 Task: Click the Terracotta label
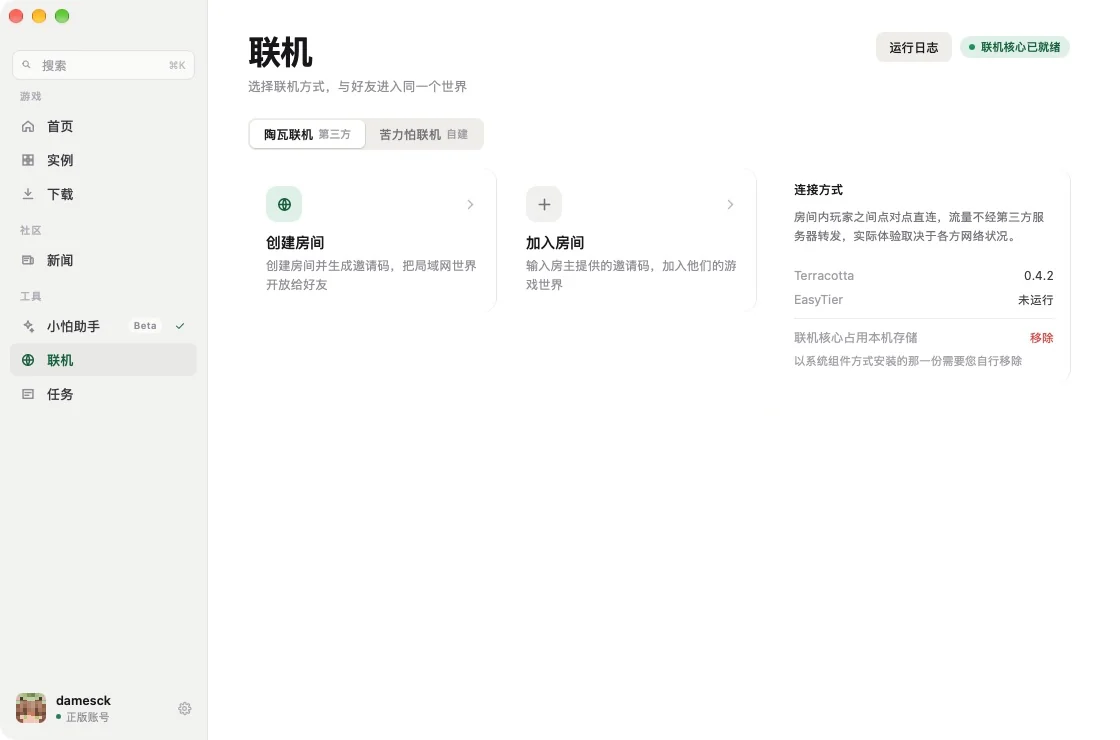824,276
